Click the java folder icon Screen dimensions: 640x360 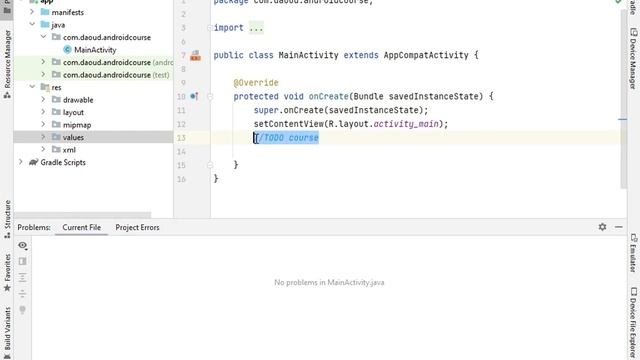pyautogui.click(x=45, y=25)
